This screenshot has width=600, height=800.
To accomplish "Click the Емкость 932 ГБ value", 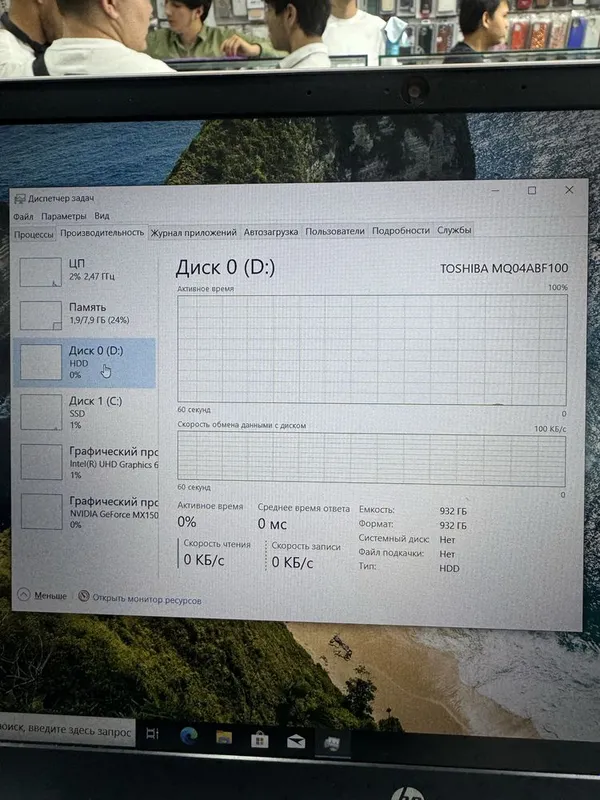I will pyautogui.click(x=453, y=511).
